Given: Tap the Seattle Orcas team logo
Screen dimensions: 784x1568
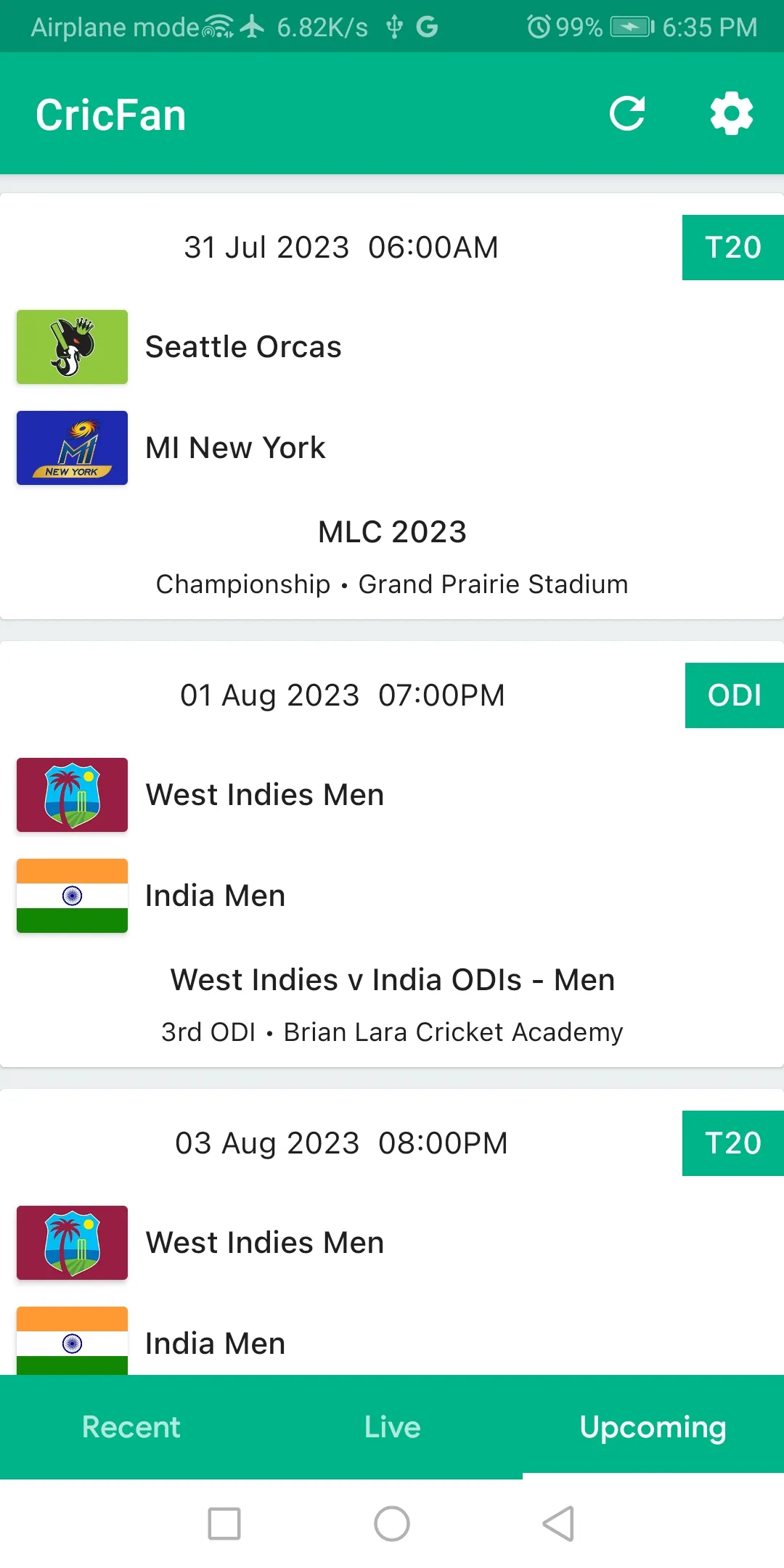Looking at the screenshot, I should tap(72, 347).
